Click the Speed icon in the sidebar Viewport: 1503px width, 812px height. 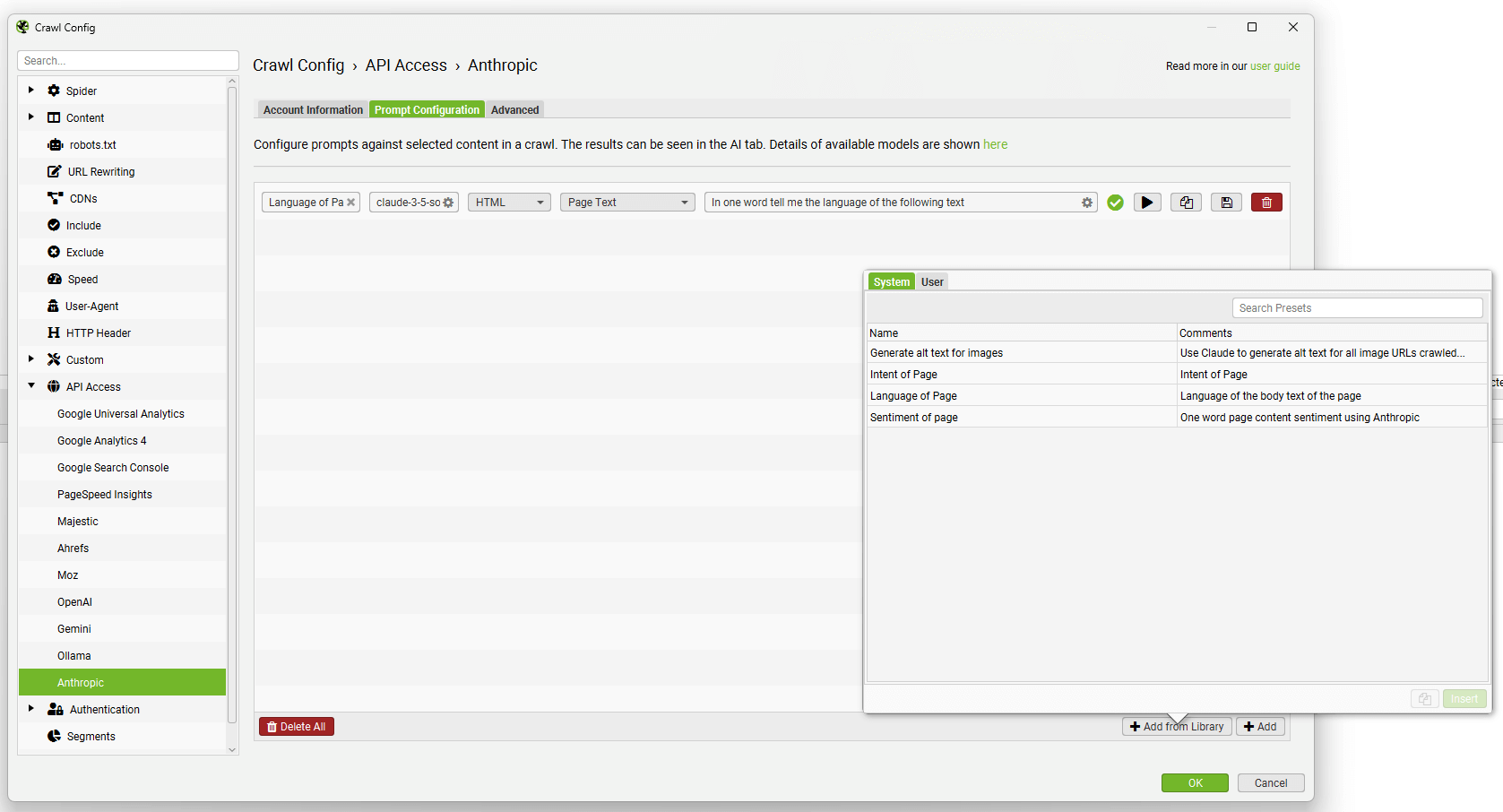click(x=56, y=279)
